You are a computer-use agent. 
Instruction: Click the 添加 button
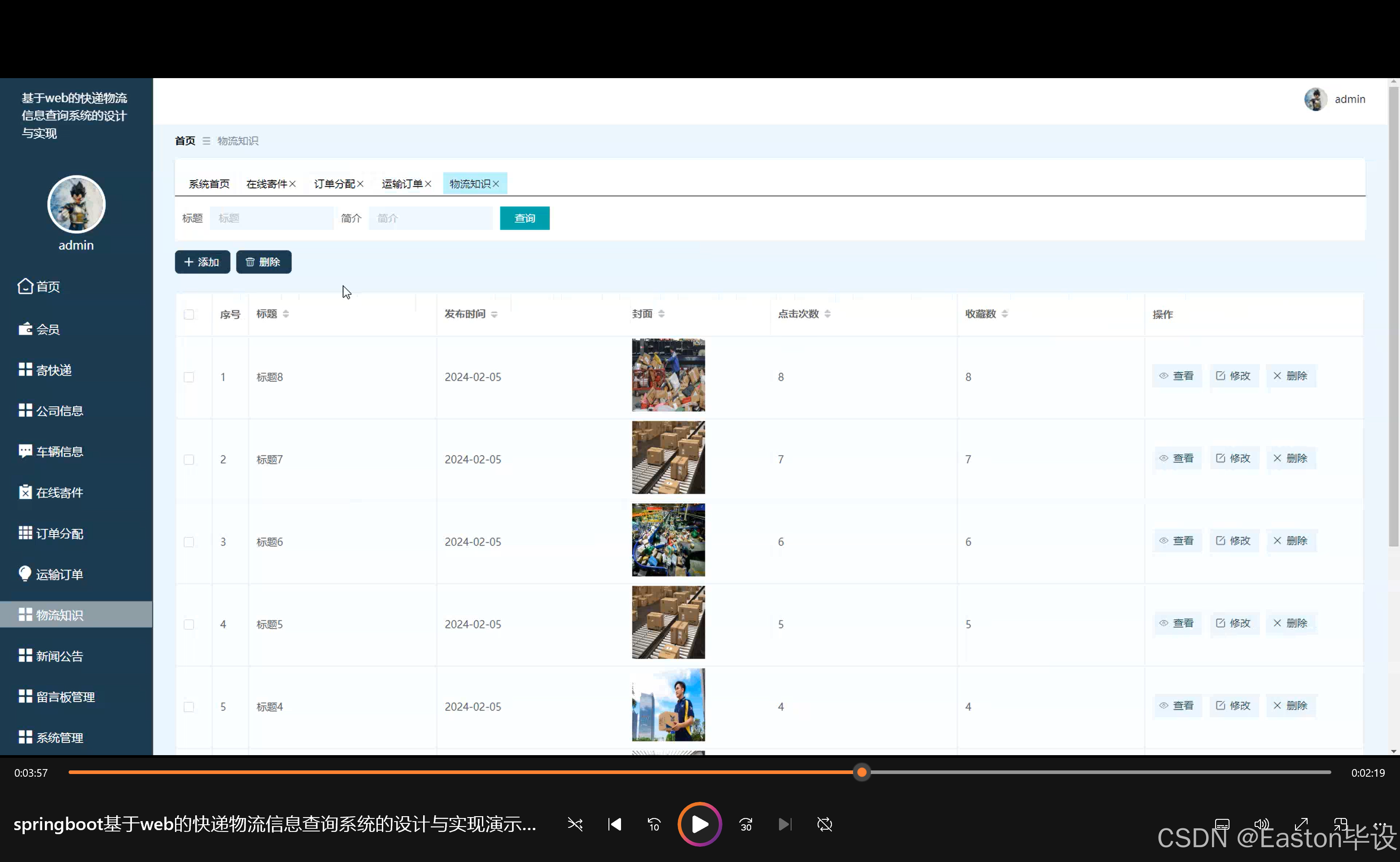202,262
